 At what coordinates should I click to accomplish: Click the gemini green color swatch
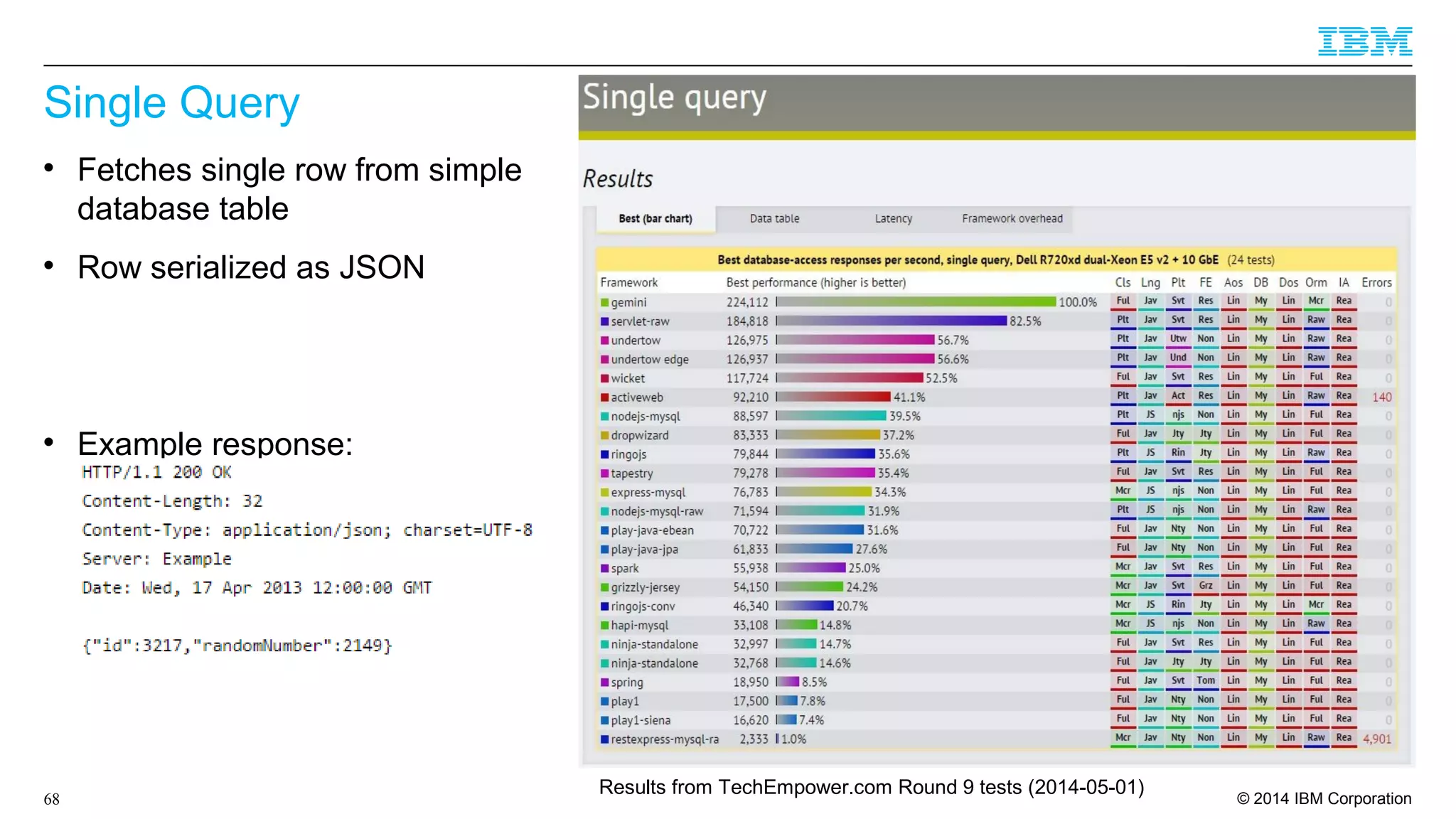point(604,302)
